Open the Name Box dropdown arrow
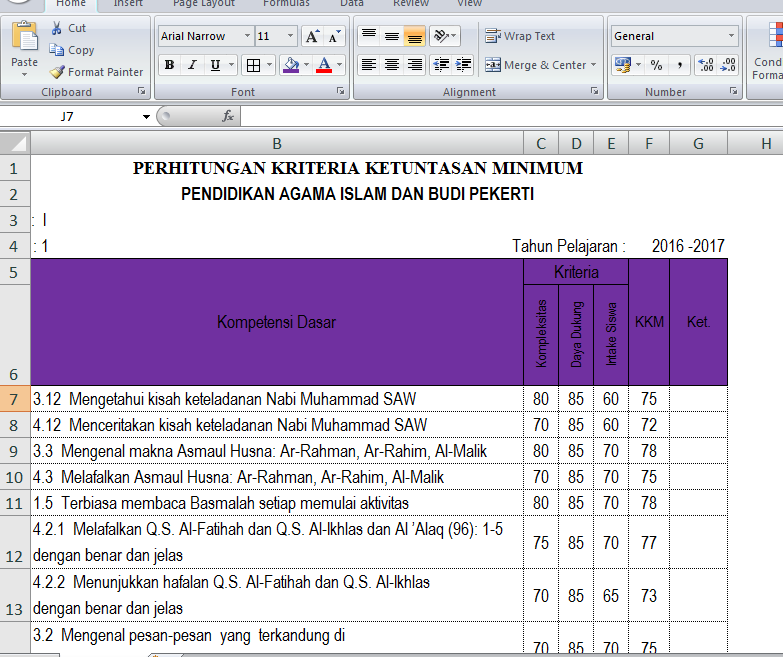The height and width of the screenshot is (657, 783). tap(146, 117)
